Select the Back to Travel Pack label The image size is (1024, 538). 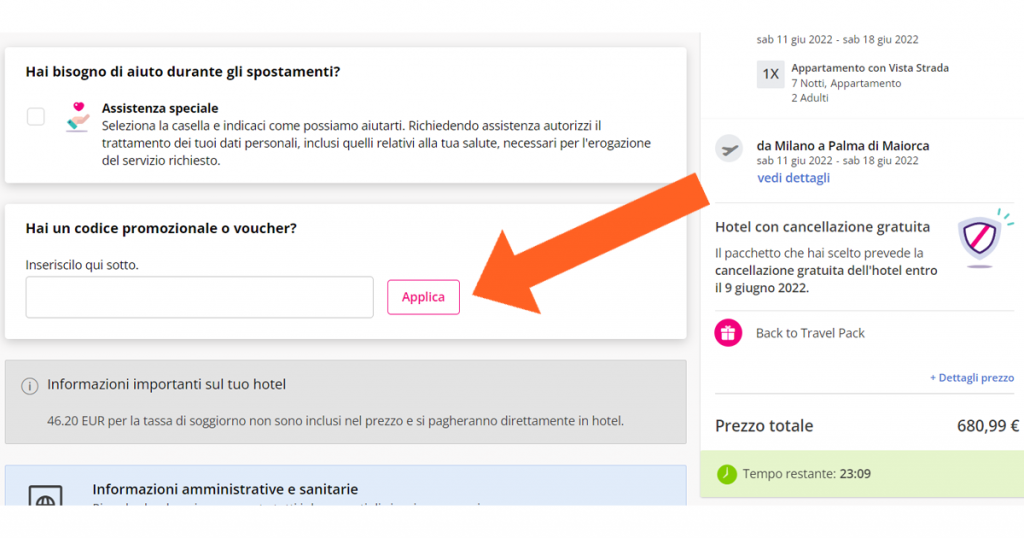pos(810,333)
